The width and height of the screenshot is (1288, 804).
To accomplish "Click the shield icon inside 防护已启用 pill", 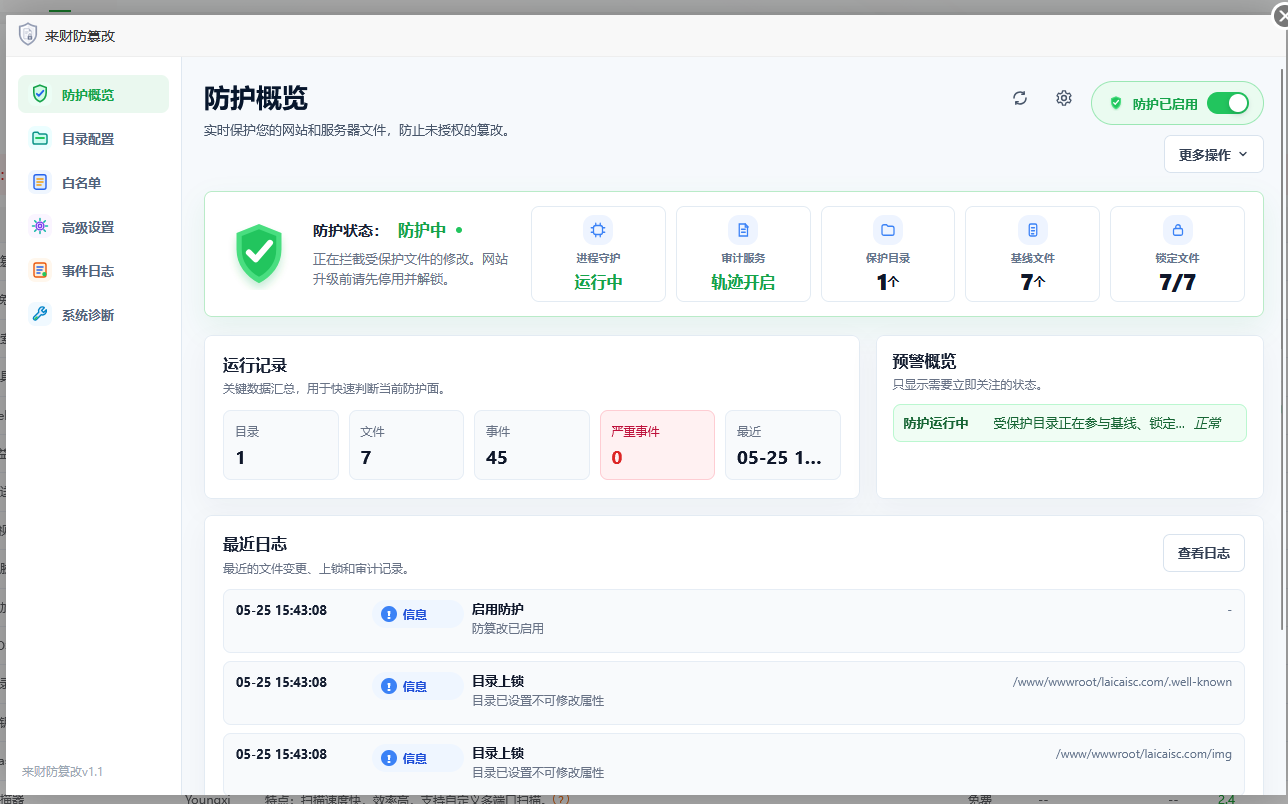I will click(1116, 103).
